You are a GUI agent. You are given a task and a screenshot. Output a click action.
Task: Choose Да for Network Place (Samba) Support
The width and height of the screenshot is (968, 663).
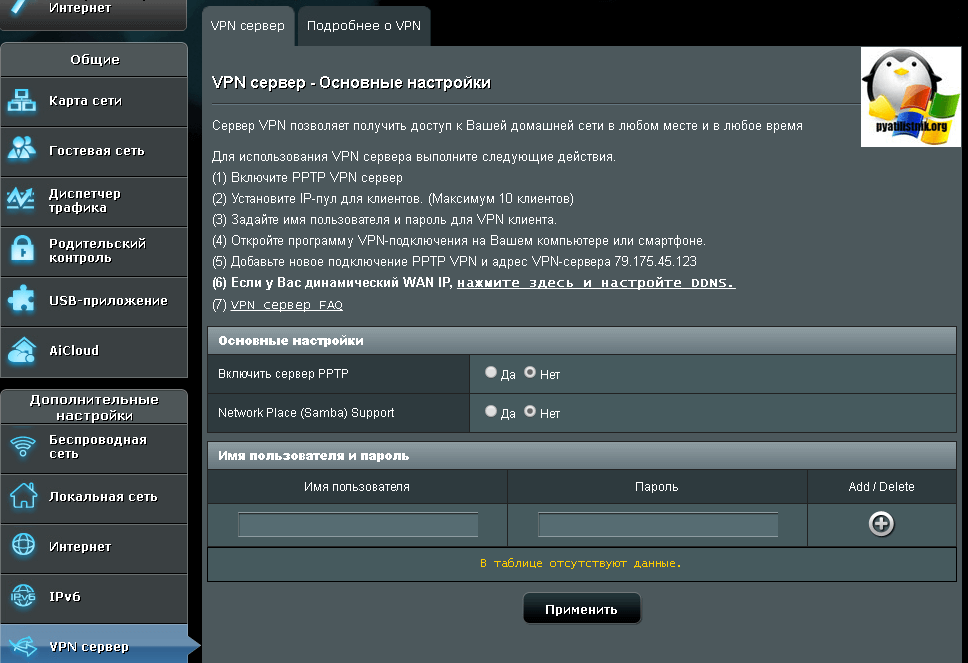491,411
